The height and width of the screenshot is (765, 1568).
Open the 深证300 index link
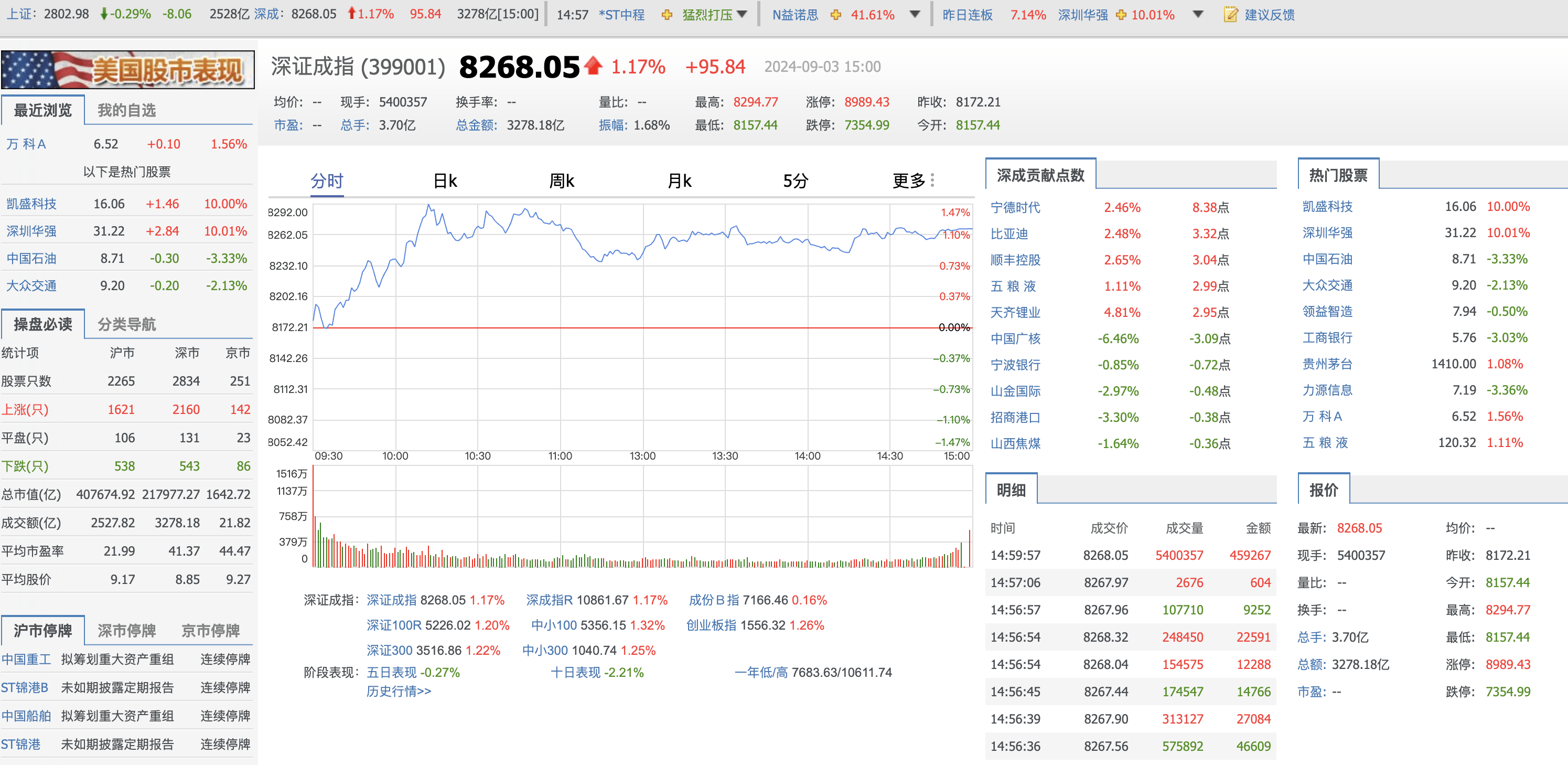(x=390, y=650)
